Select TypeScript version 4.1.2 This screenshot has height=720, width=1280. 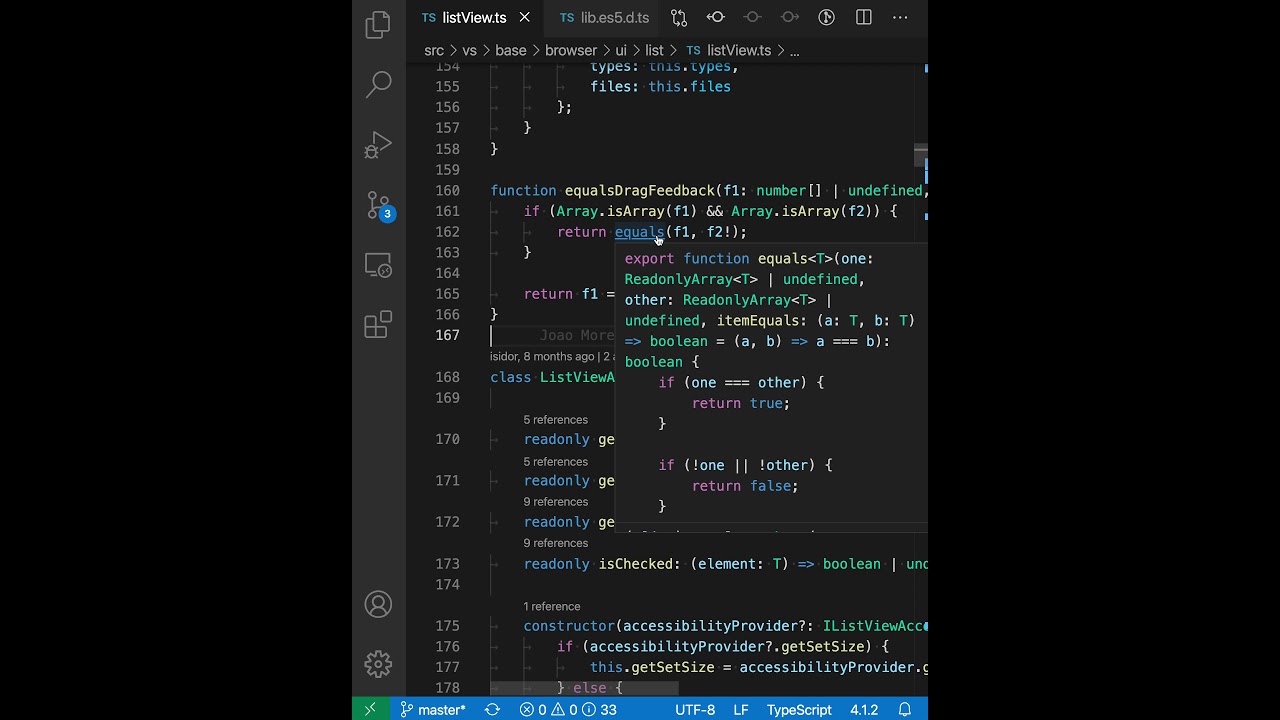(864, 709)
